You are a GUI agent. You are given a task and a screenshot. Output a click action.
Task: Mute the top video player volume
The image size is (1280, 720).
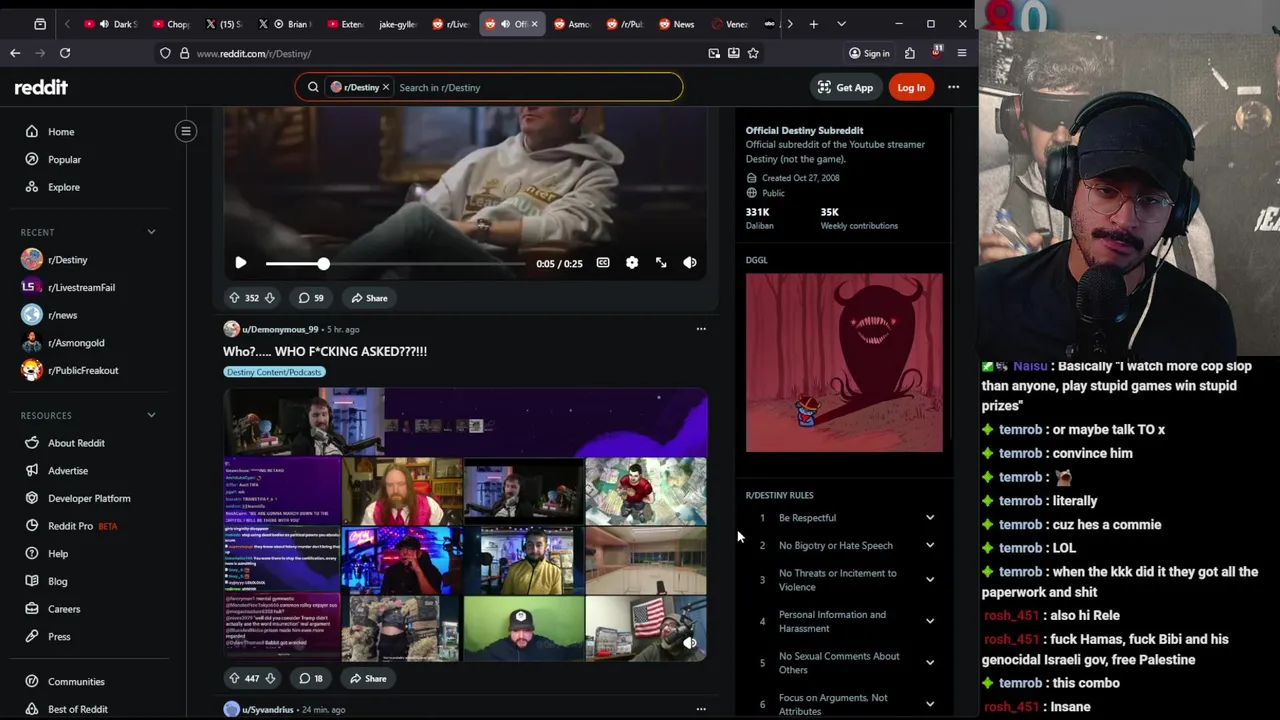click(x=690, y=263)
